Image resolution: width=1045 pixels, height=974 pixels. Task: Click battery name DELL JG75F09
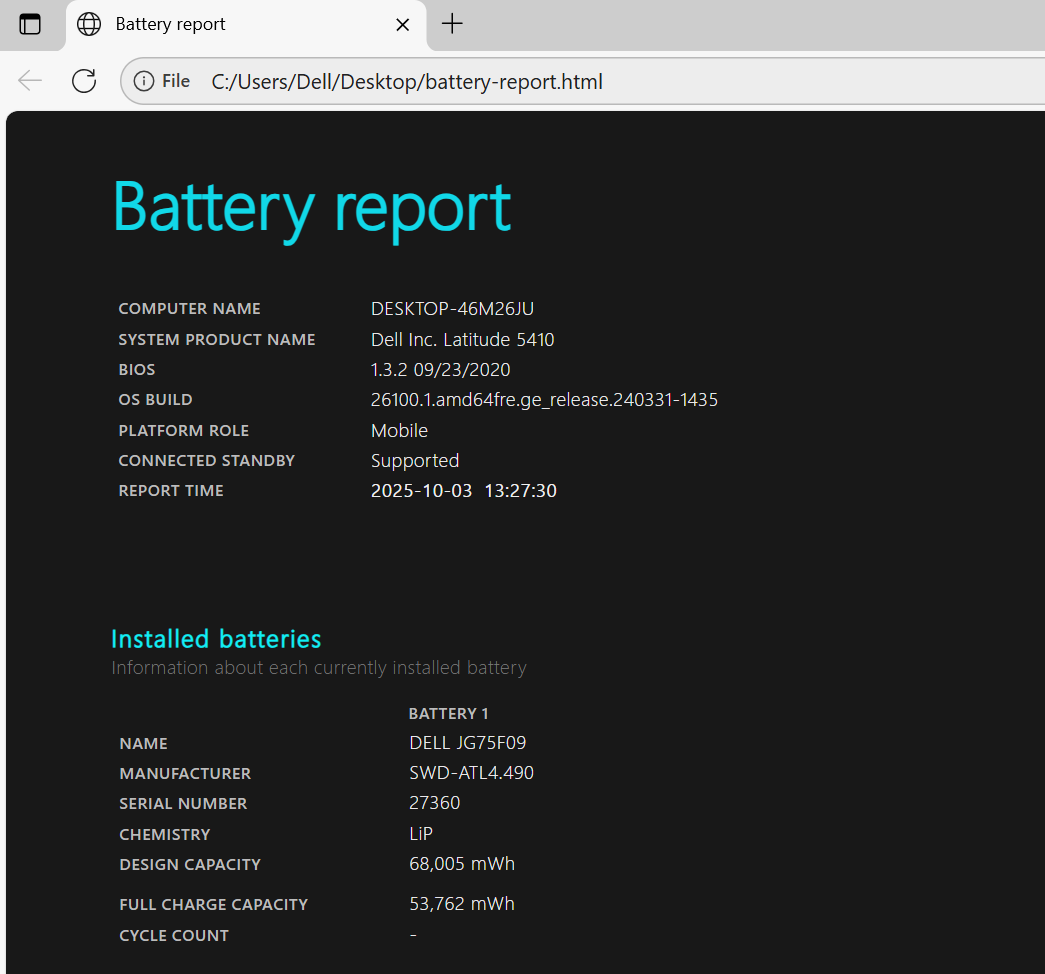[x=467, y=743]
